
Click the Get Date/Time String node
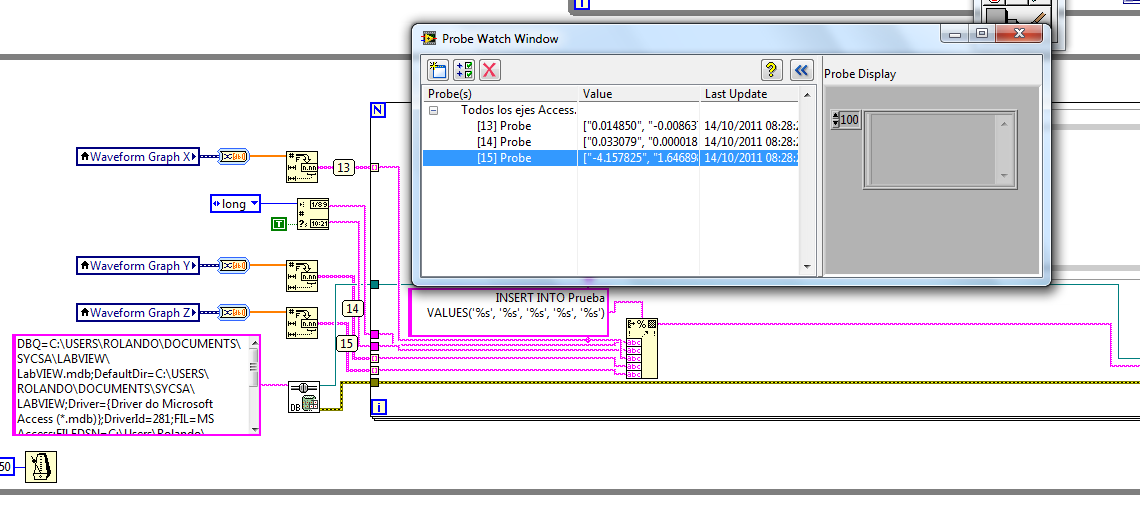click(313, 213)
